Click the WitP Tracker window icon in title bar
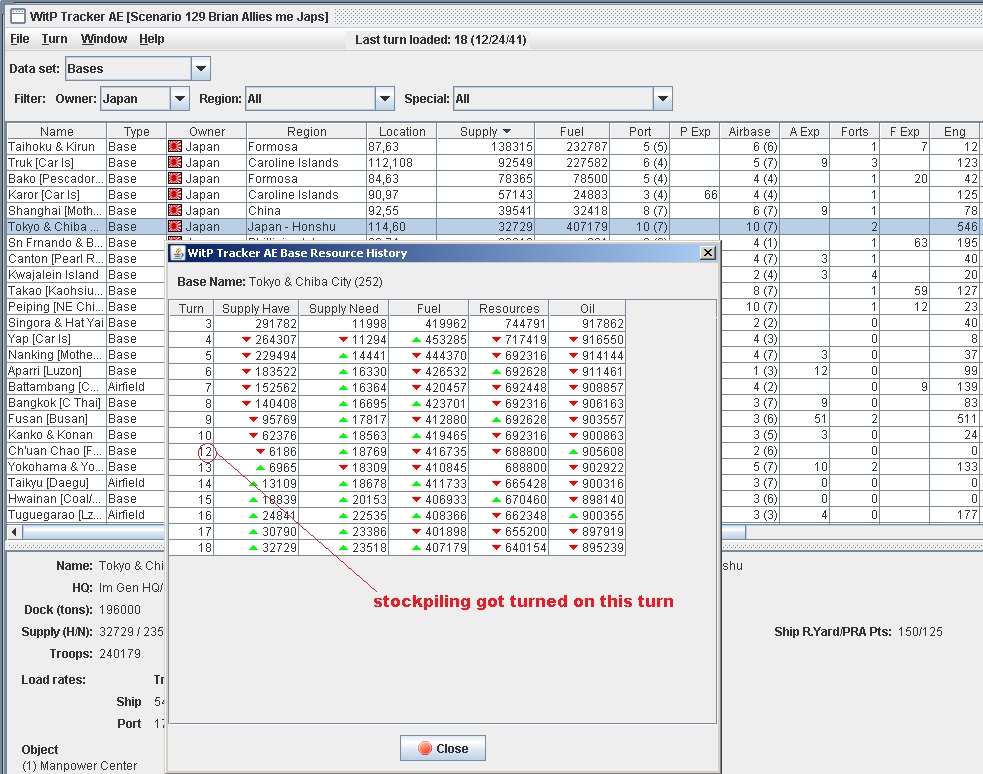 point(18,16)
